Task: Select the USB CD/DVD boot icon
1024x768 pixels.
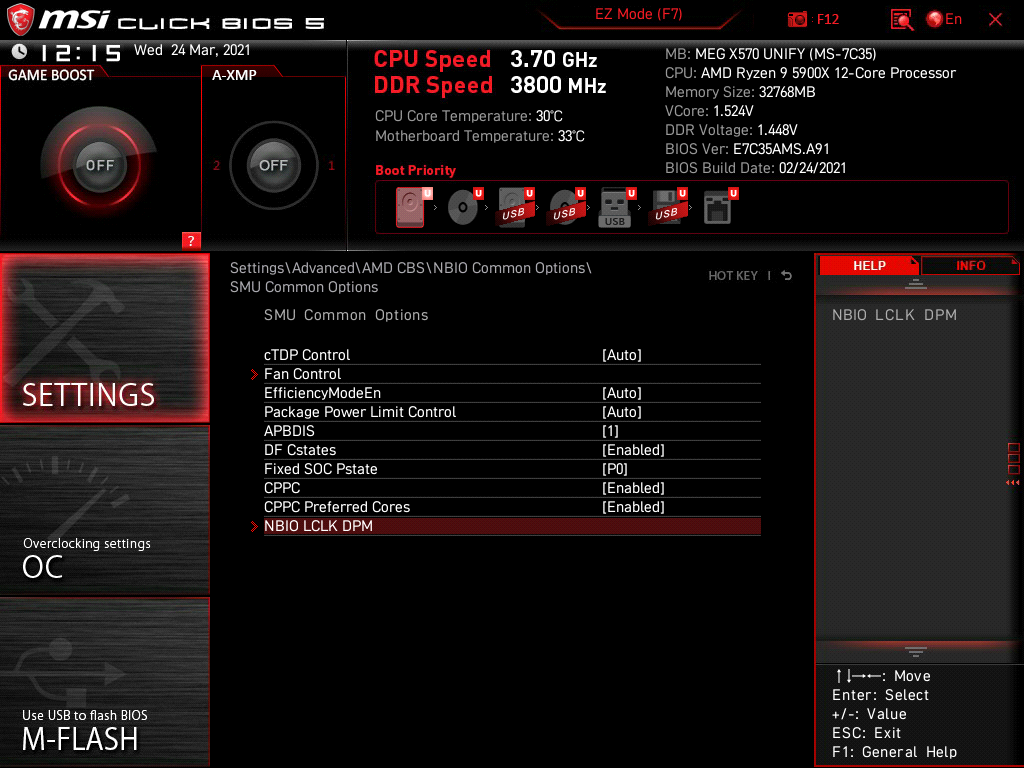Action: point(567,207)
